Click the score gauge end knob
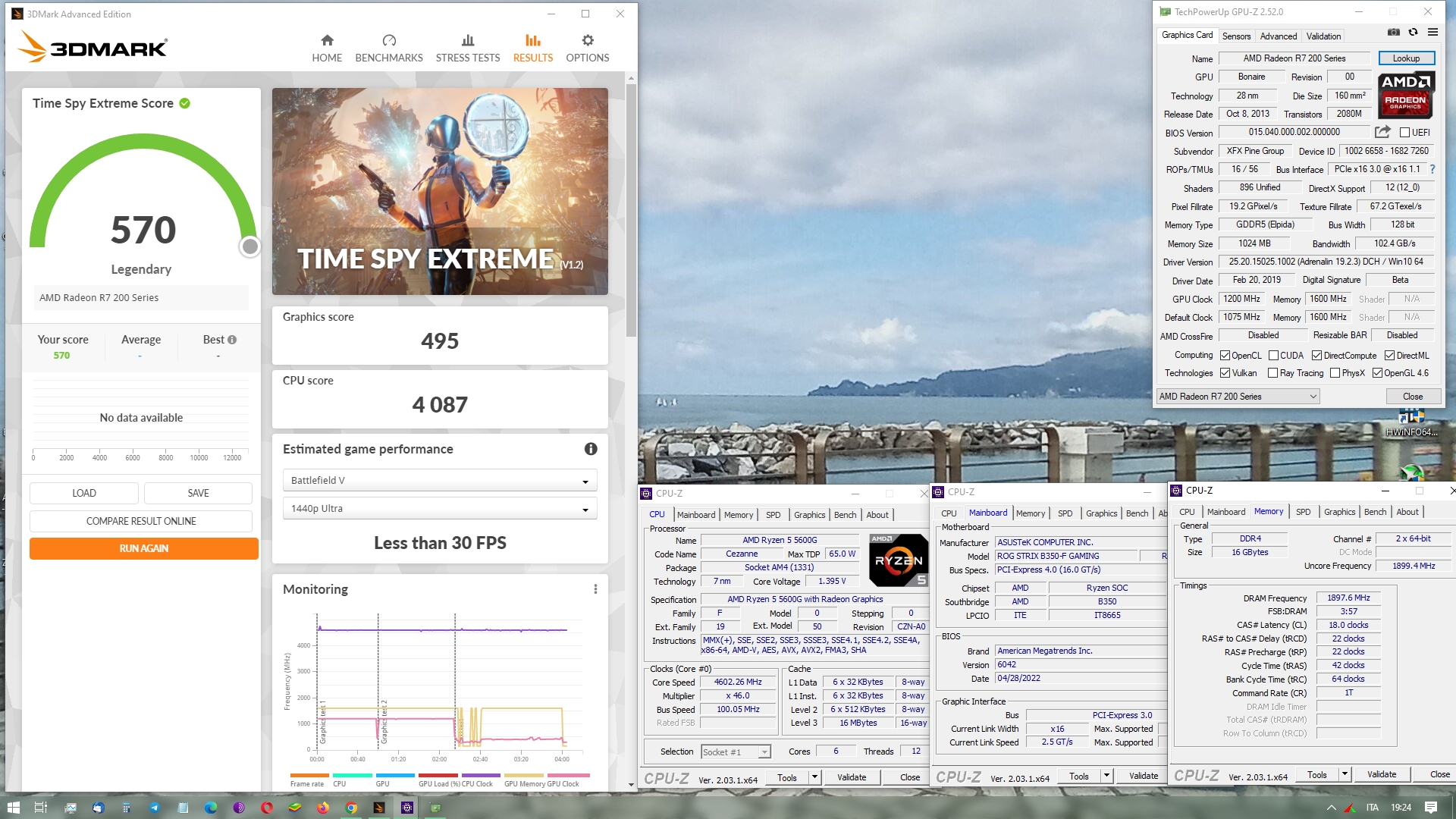 (249, 246)
